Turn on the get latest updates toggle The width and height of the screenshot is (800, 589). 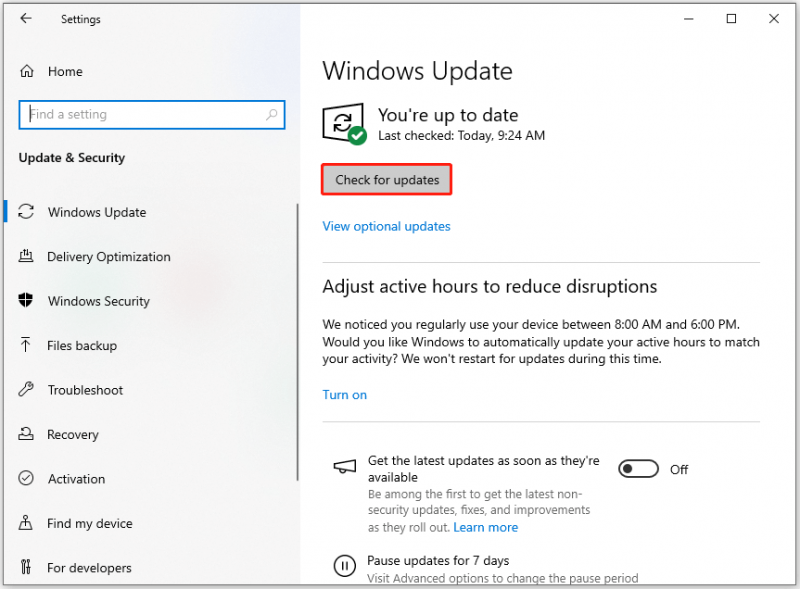click(638, 469)
